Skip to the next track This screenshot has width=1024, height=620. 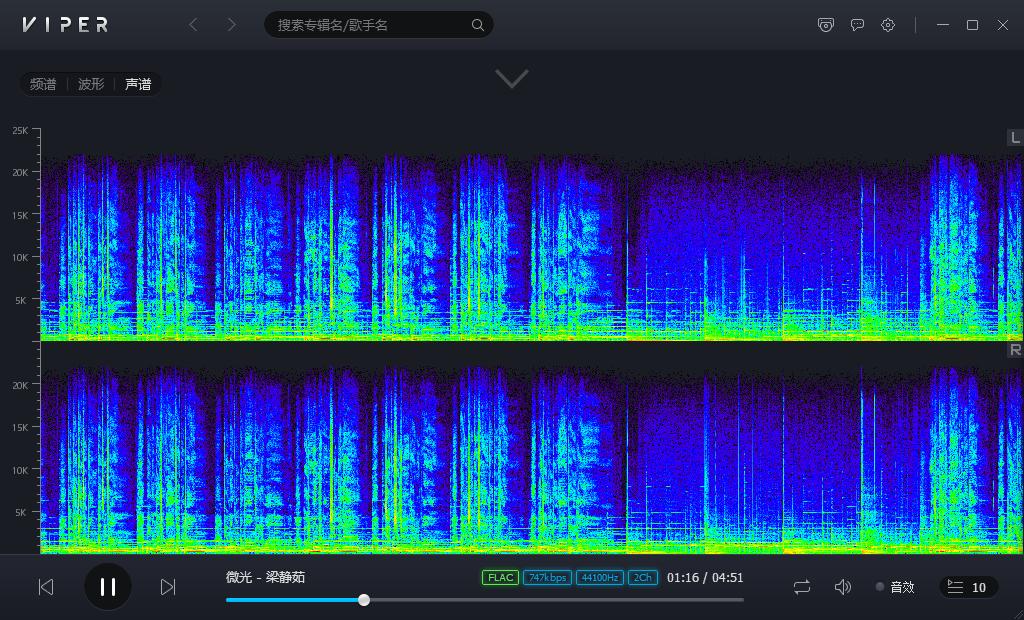pyautogui.click(x=168, y=587)
